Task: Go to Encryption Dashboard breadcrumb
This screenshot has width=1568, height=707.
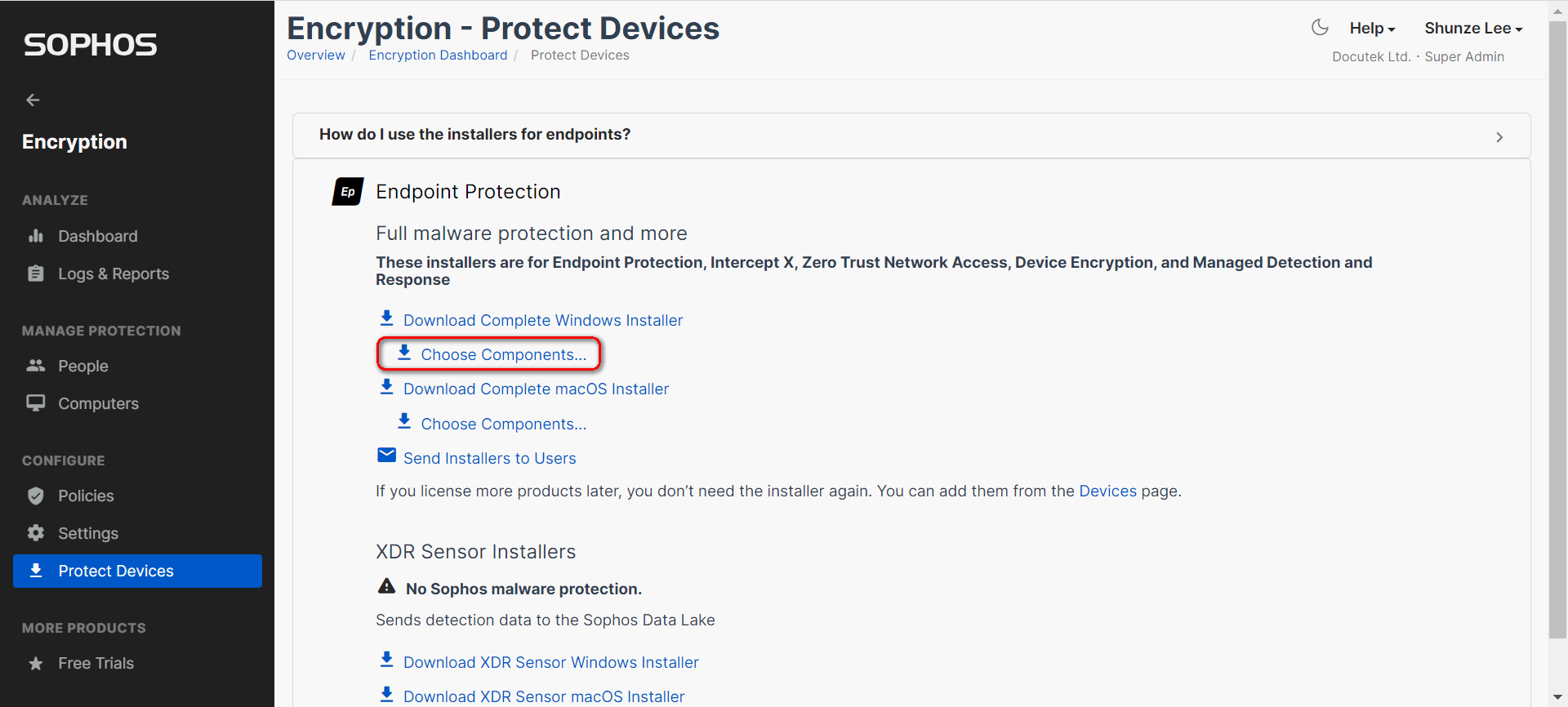Action: pyautogui.click(x=438, y=55)
